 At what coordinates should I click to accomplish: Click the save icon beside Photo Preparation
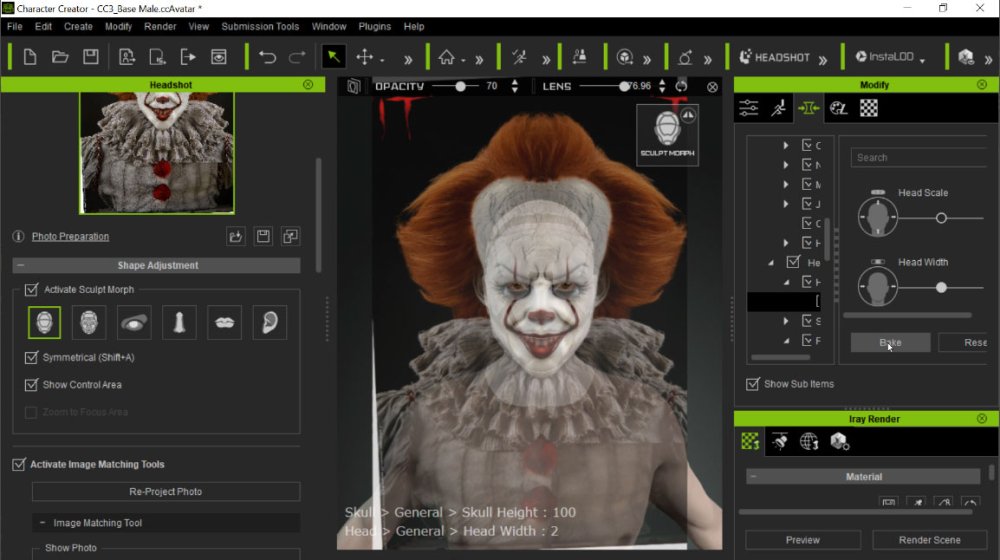[263, 237]
